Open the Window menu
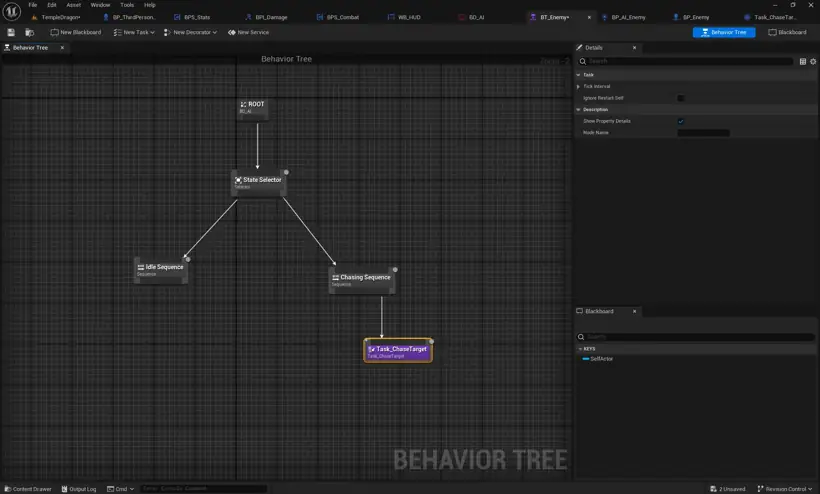820x494 pixels. (100, 5)
